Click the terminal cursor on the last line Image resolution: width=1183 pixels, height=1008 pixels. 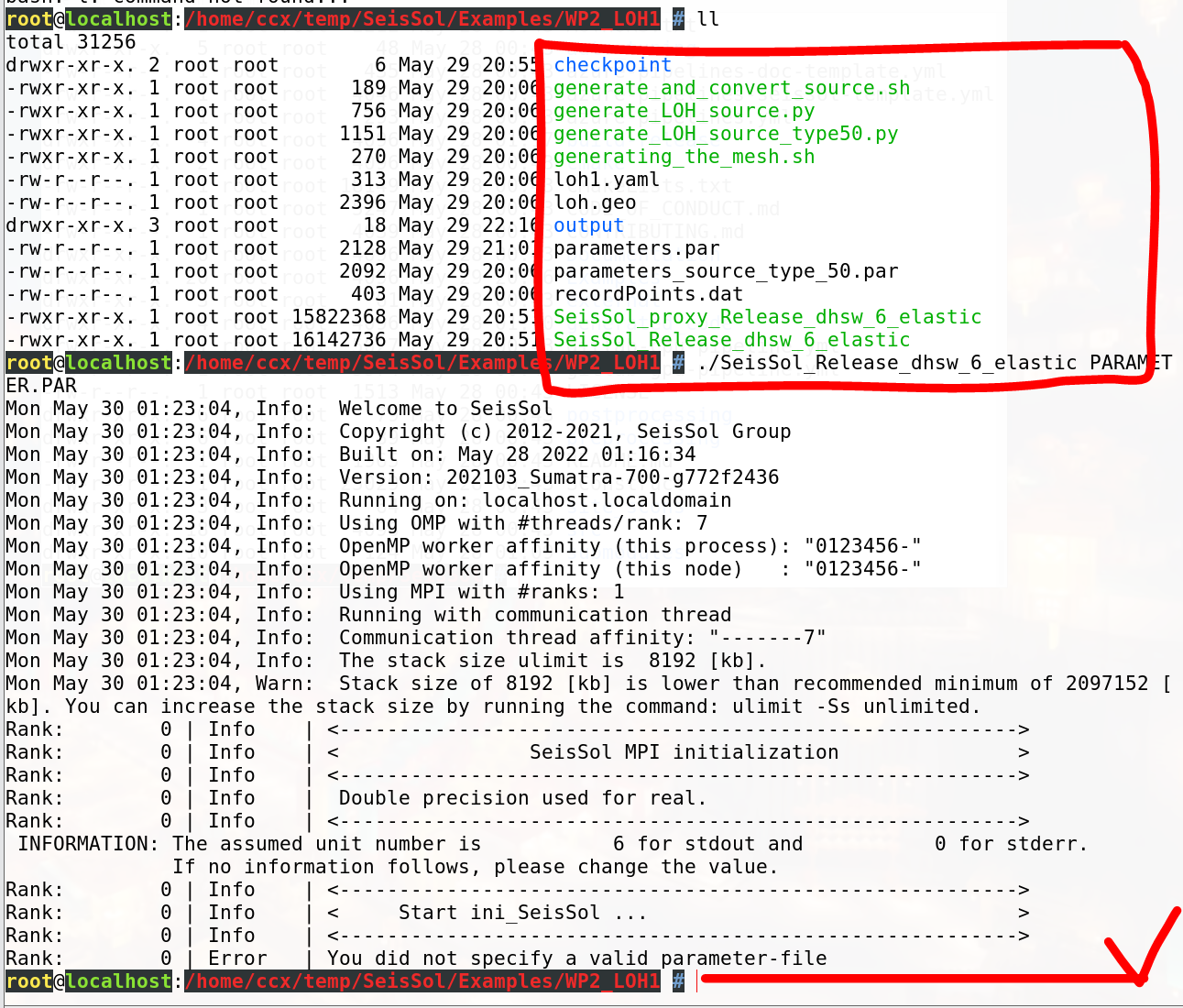click(697, 981)
